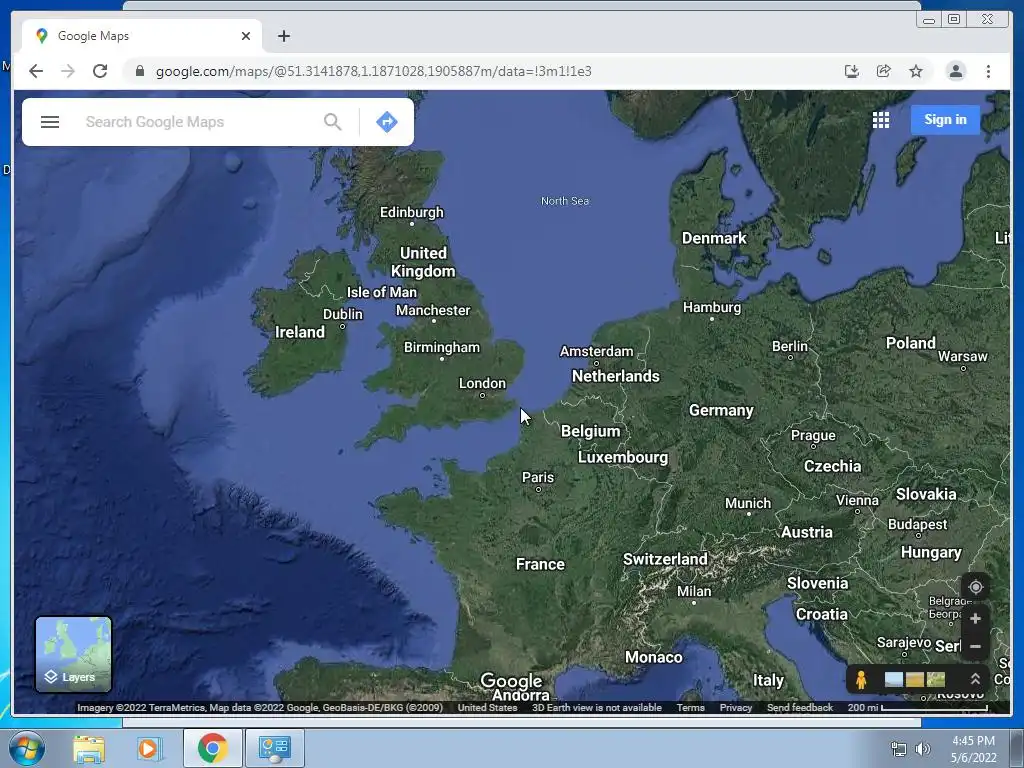Bookmark this page with the star
The image size is (1024, 768).
pyautogui.click(x=916, y=71)
